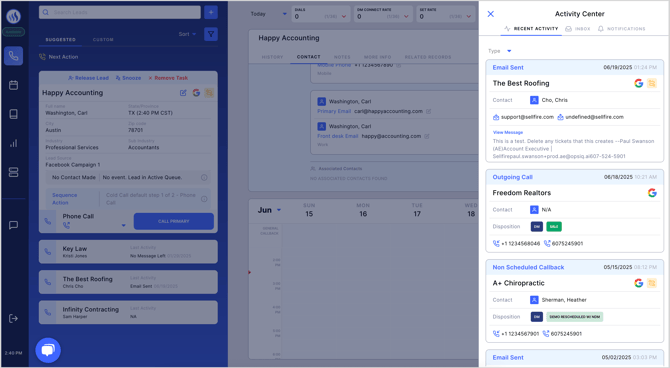Open the chat message sidebar icon
Screen dimensions: 670x368
(x=13, y=225)
